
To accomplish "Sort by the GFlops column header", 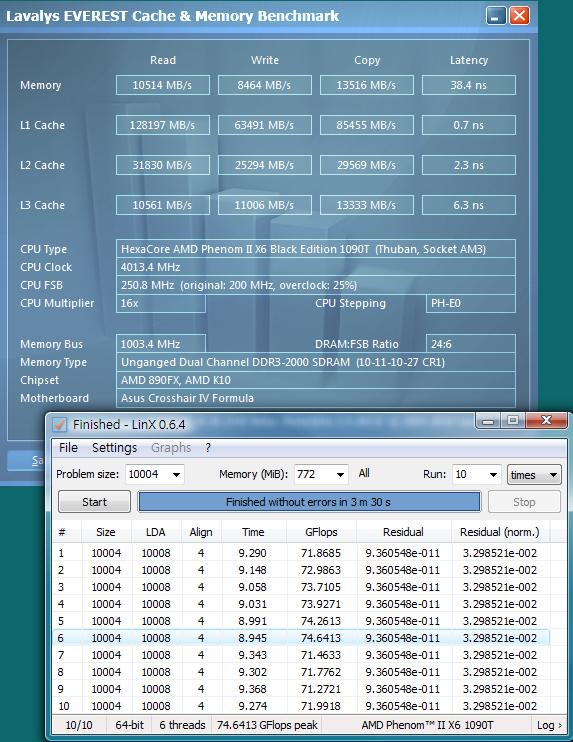I will (x=321, y=532).
